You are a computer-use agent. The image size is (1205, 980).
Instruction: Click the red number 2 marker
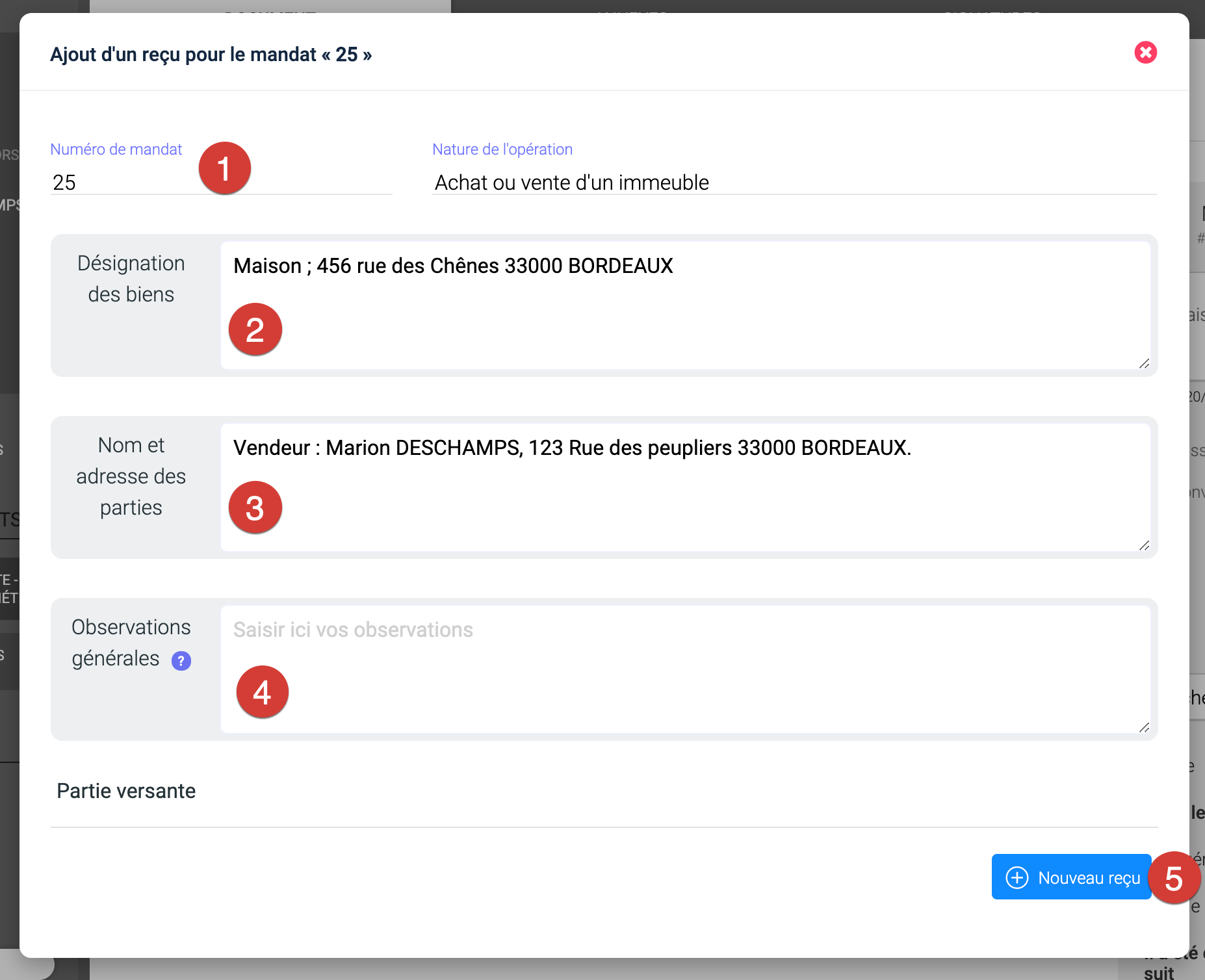pyautogui.click(x=255, y=329)
